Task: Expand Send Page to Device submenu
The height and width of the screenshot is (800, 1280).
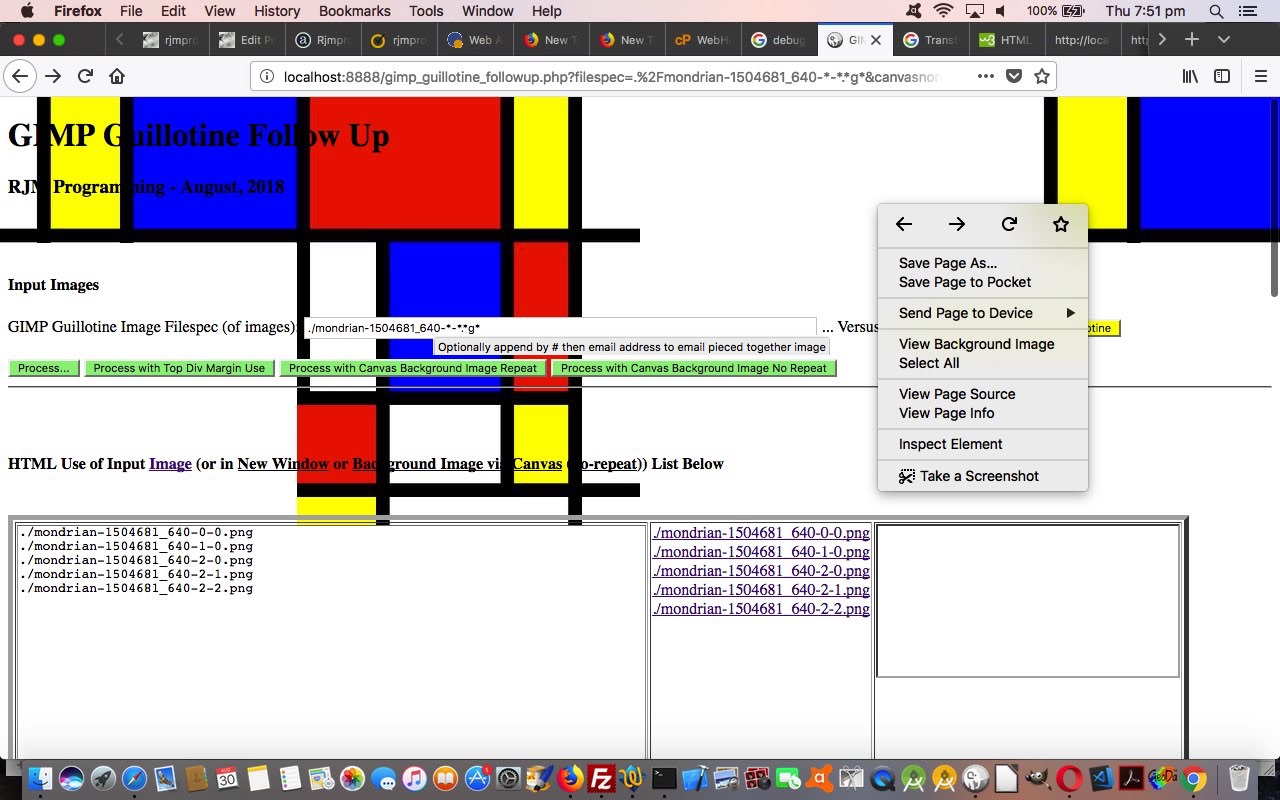Action: [x=982, y=313]
